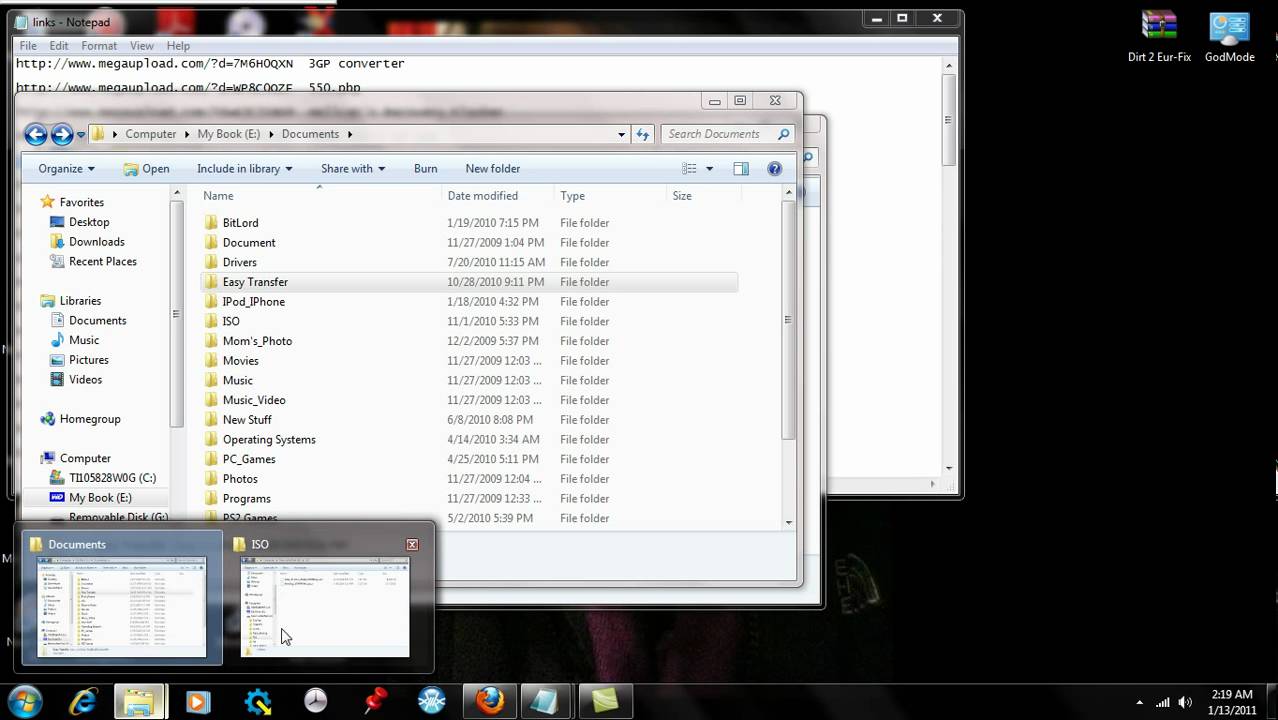The image size is (1278, 720).
Task: Click Homegroup in the navigation pane
Action: (89, 419)
